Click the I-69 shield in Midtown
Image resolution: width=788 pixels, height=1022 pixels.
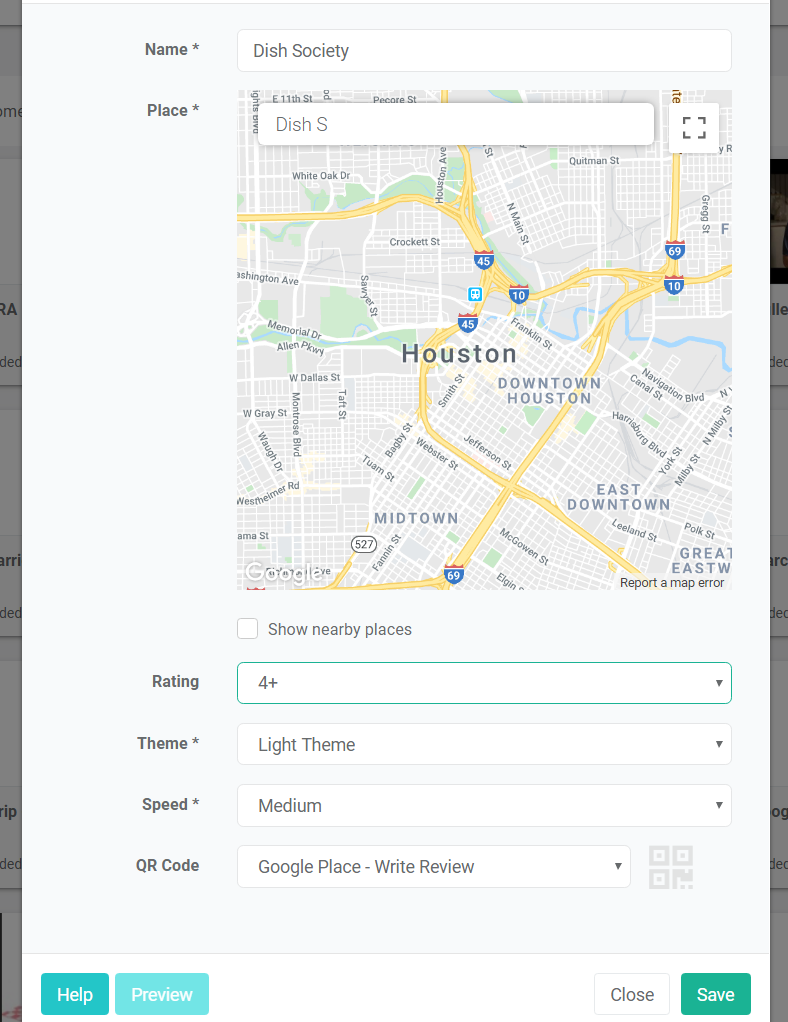coord(454,574)
